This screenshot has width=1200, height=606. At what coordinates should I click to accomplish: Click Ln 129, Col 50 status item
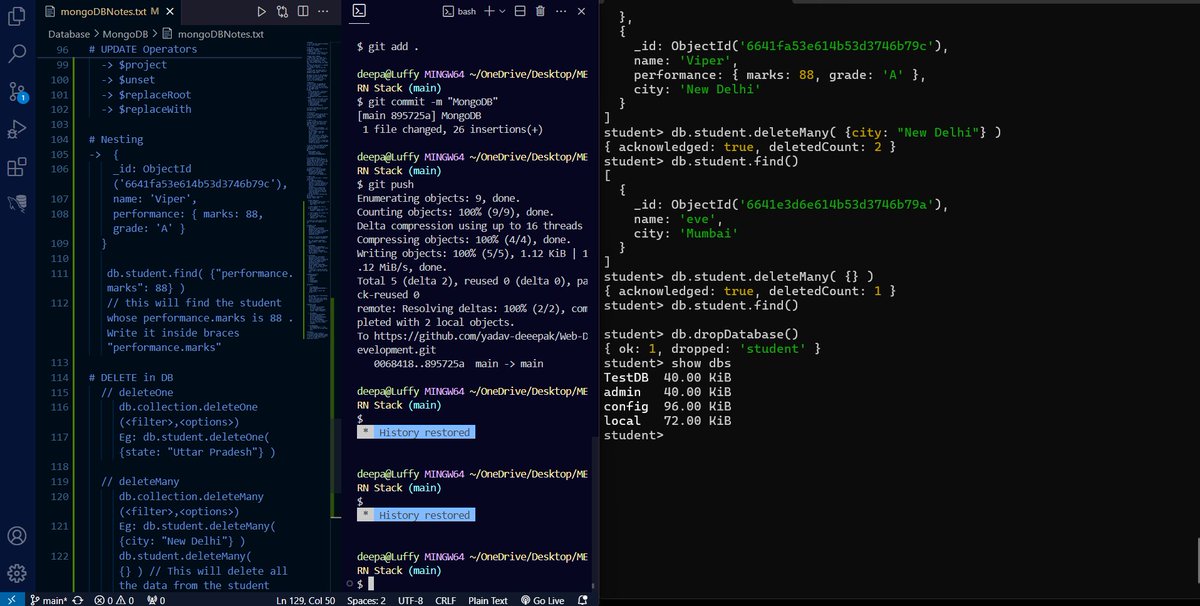(x=305, y=600)
